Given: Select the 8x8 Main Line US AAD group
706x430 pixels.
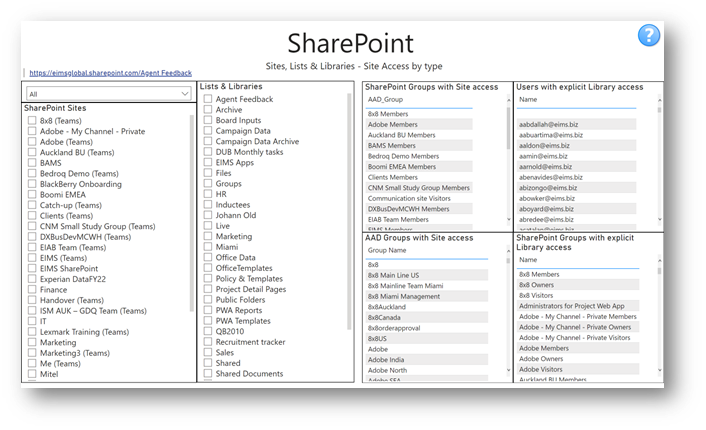Looking at the screenshot, I should click(427, 275).
